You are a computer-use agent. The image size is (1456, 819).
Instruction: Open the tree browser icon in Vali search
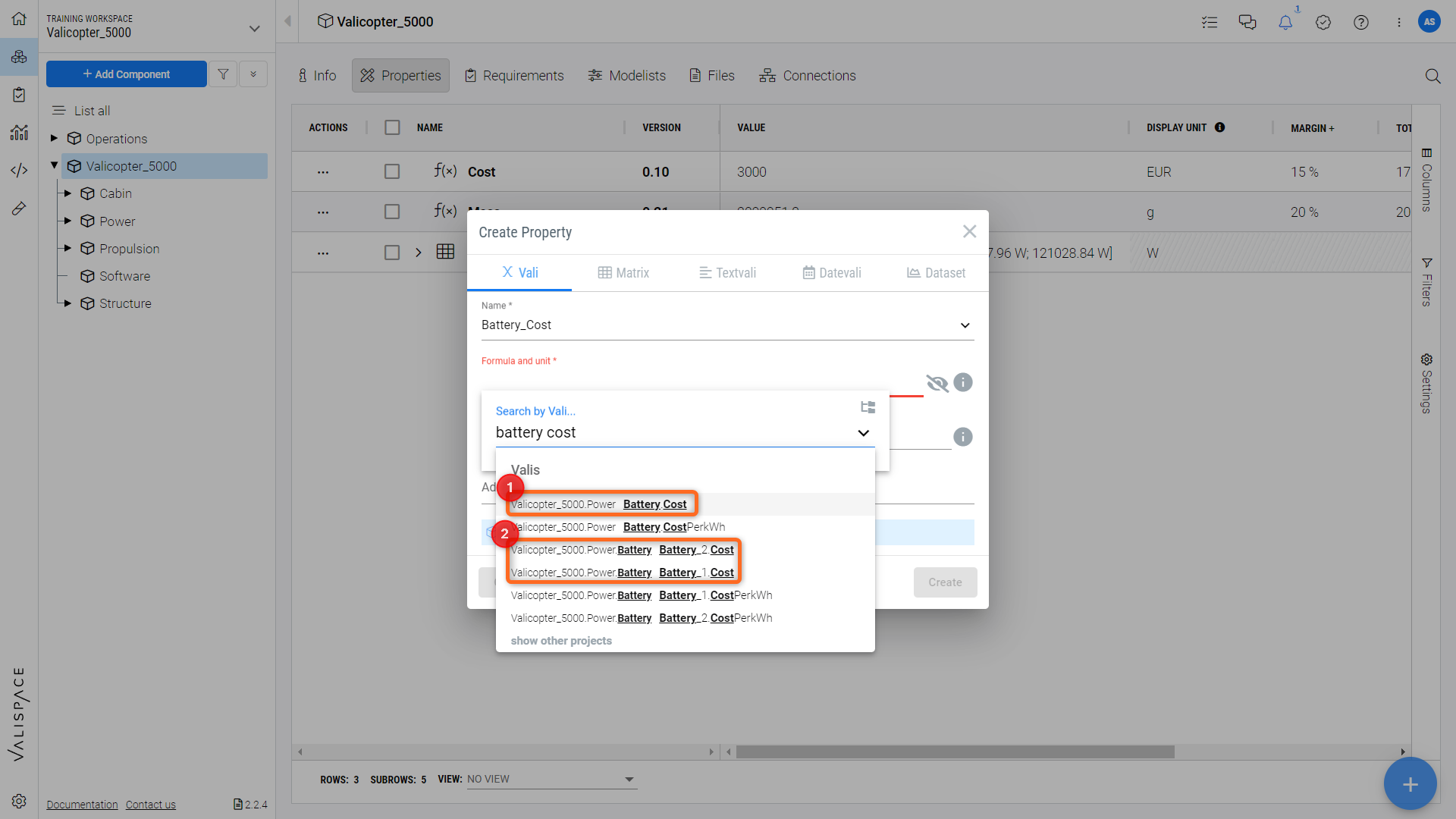pos(868,407)
